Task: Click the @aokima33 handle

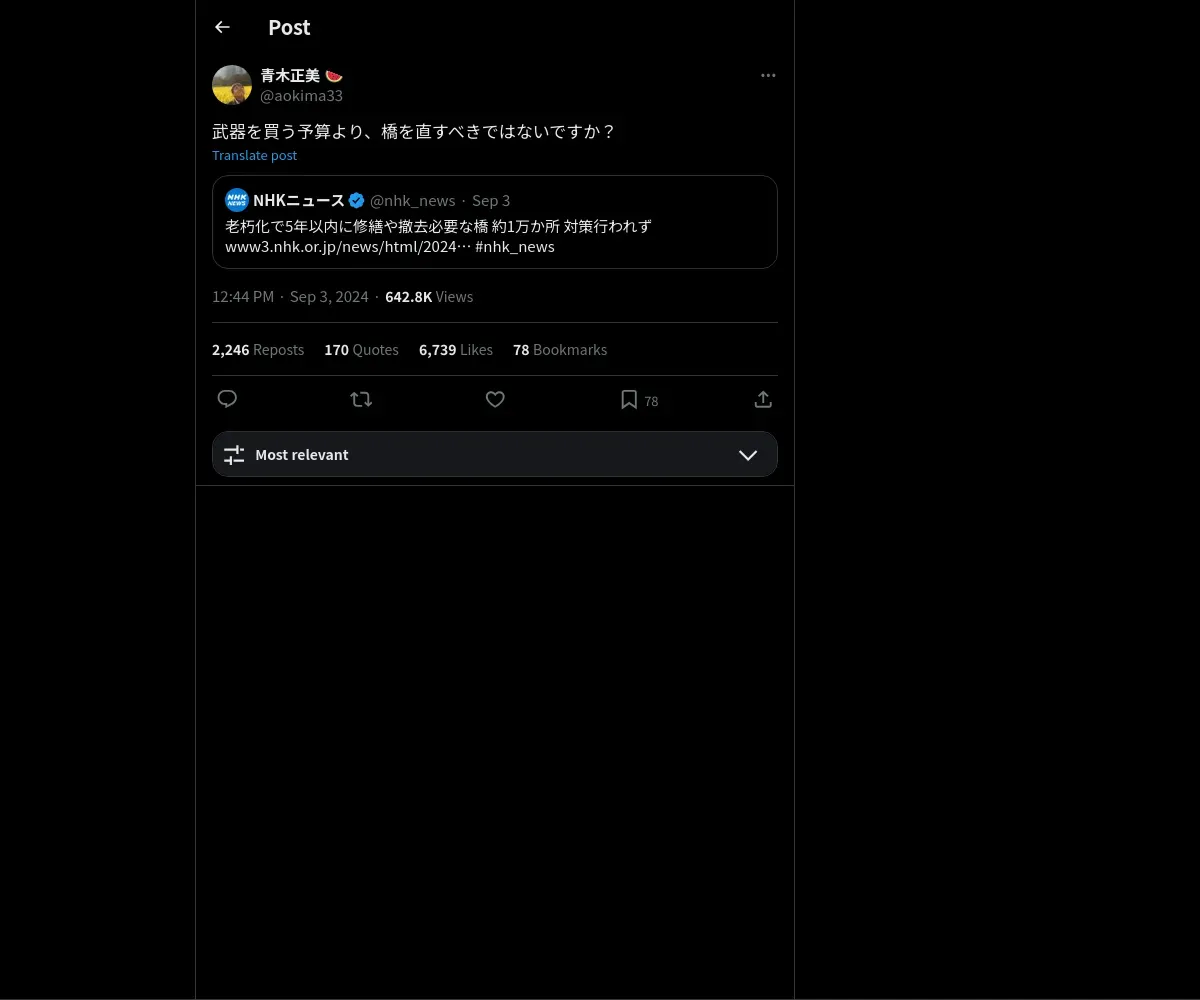Action: click(301, 95)
